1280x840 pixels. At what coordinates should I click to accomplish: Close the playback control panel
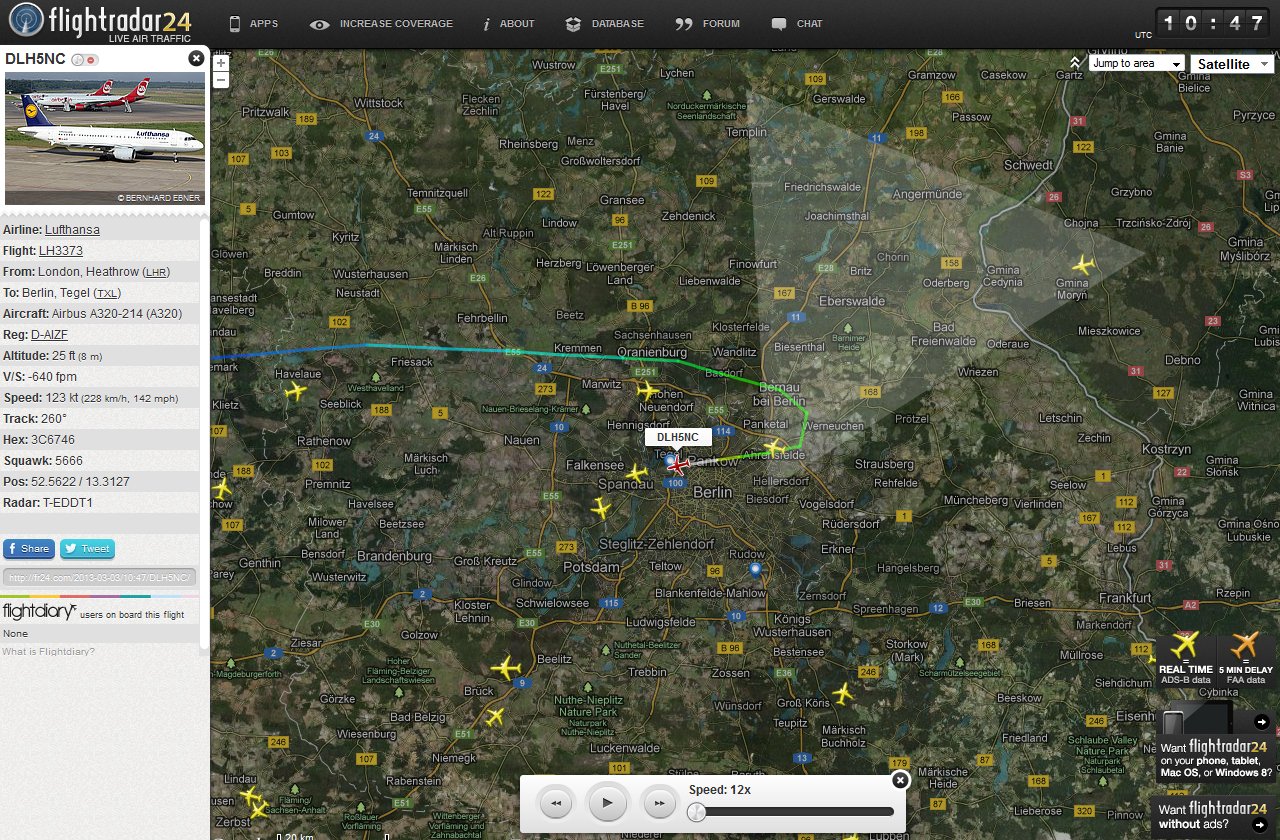point(900,780)
